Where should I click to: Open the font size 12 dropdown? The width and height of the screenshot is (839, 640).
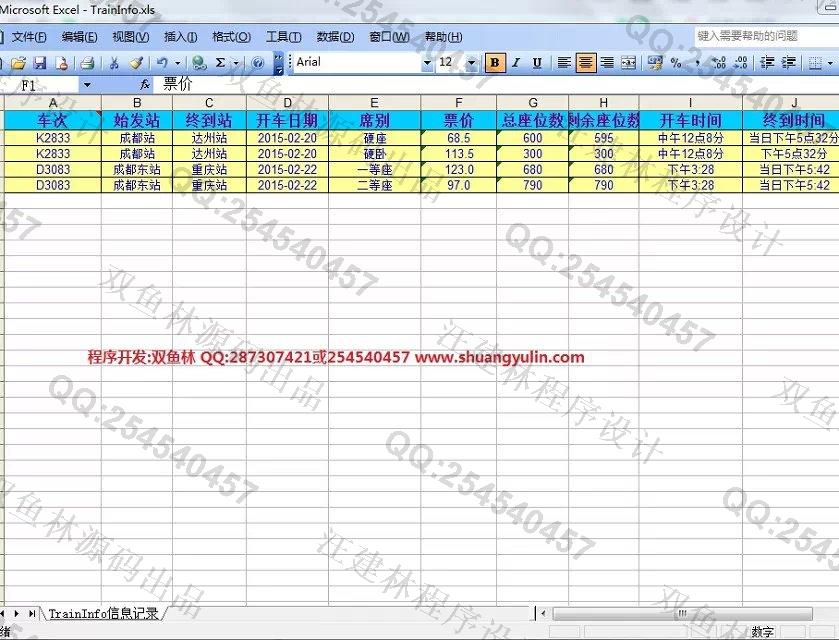pos(471,63)
